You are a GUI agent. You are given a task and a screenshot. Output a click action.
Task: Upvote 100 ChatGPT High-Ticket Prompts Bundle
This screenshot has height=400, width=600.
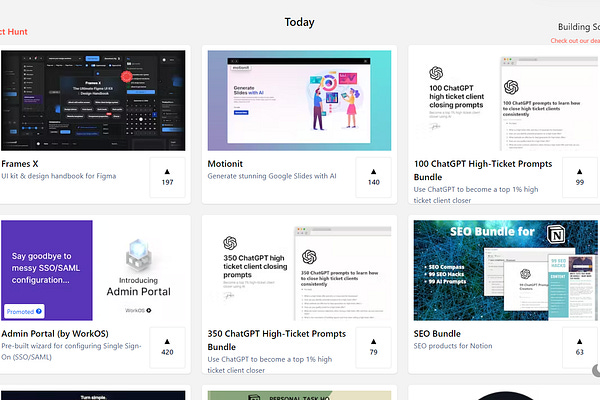click(x=579, y=177)
